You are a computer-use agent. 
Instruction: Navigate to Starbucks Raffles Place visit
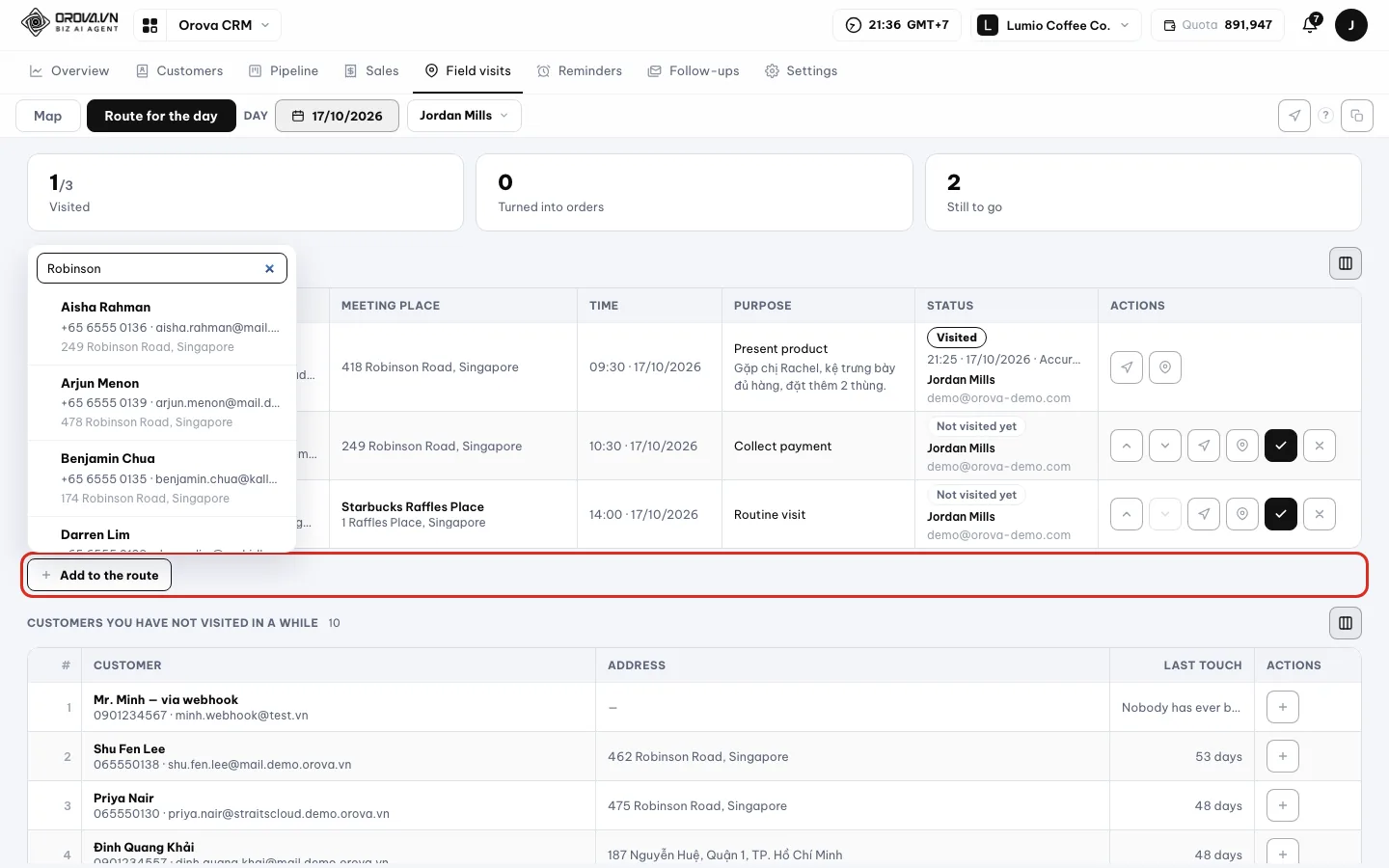pos(1204,514)
